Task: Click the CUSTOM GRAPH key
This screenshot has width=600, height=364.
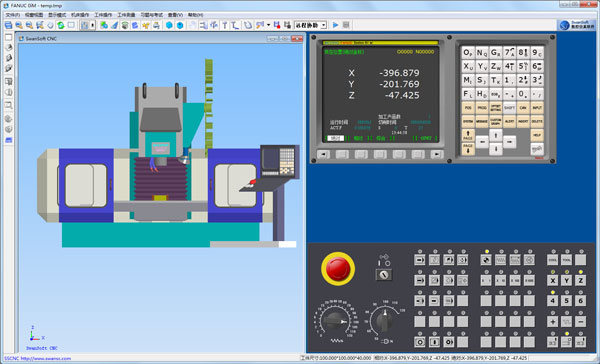Action: pyautogui.click(x=495, y=122)
